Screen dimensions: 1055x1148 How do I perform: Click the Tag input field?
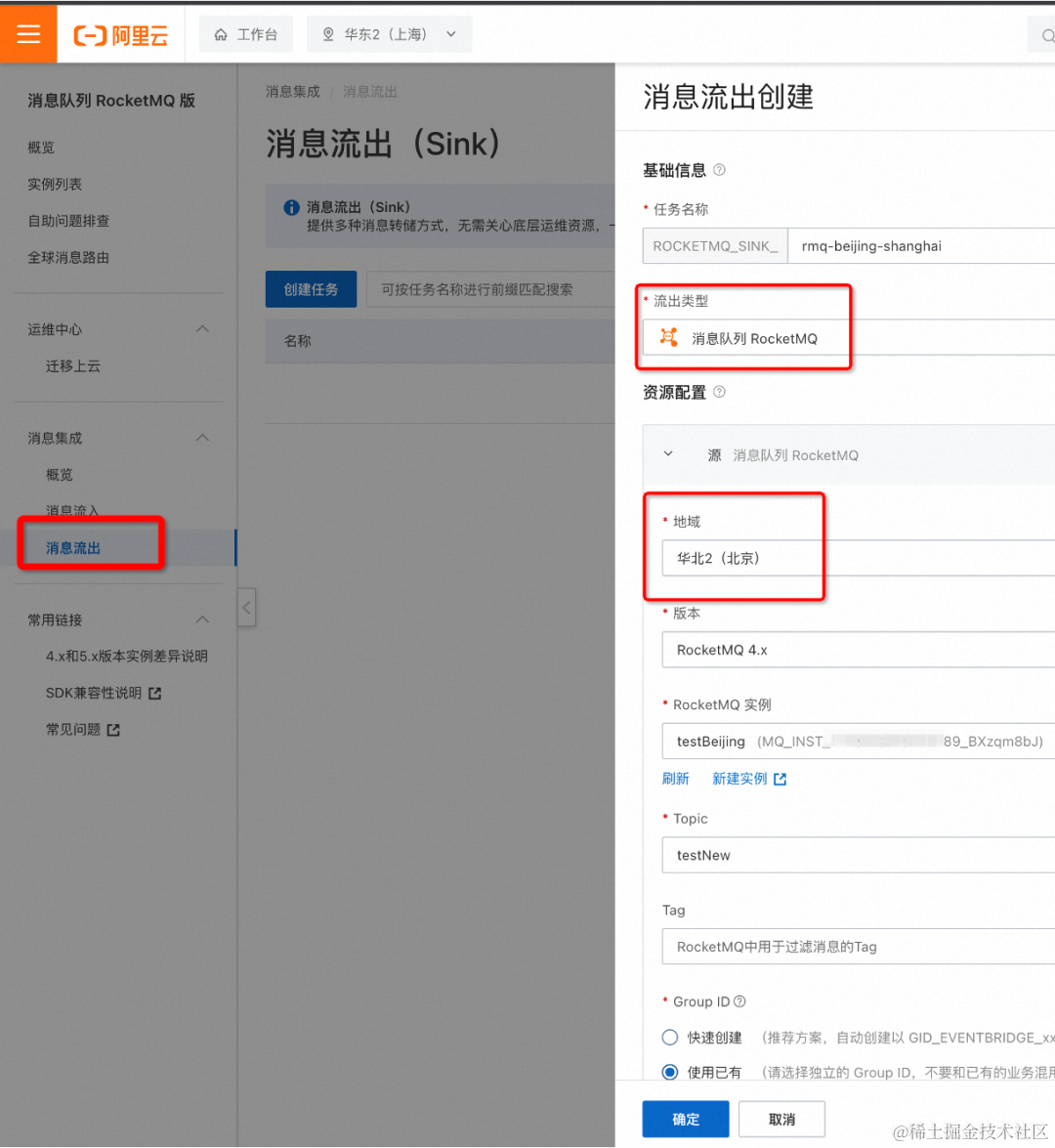pos(858,947)
